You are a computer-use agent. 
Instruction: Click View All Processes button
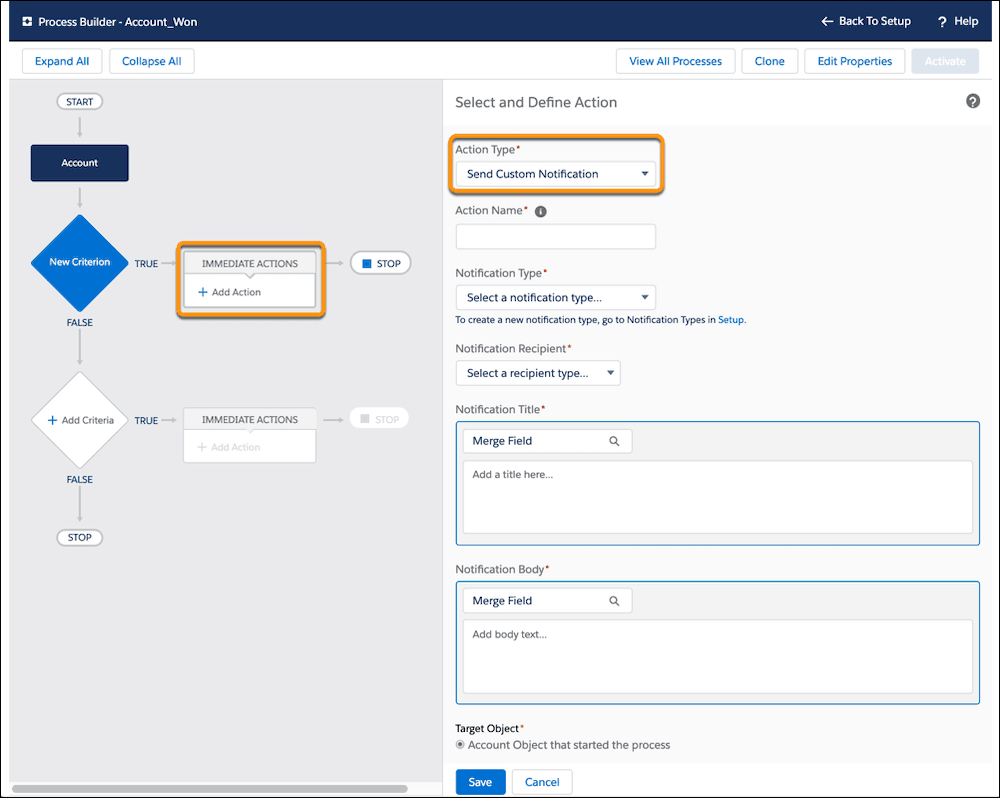click(675, 61)
